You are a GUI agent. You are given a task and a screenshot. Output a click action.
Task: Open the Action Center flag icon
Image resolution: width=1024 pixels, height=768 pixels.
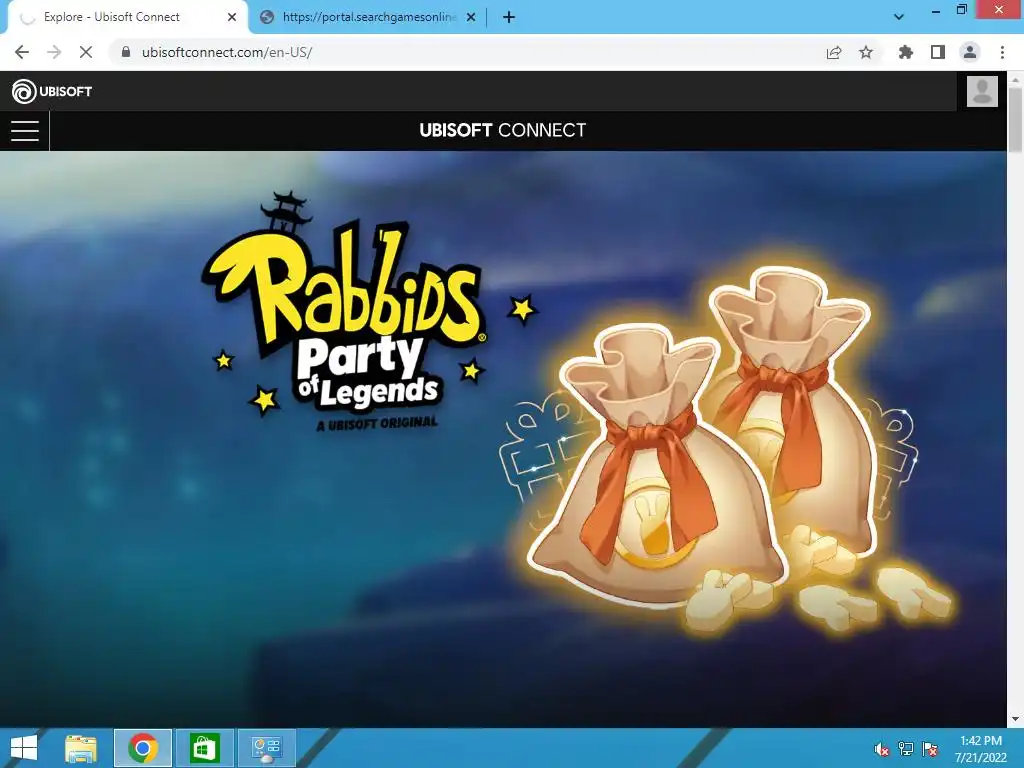(930, 749)
